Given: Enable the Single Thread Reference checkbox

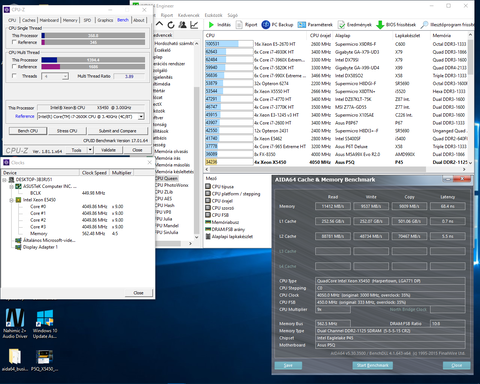Looking at the screenshot, I should [x=14, y=42].
